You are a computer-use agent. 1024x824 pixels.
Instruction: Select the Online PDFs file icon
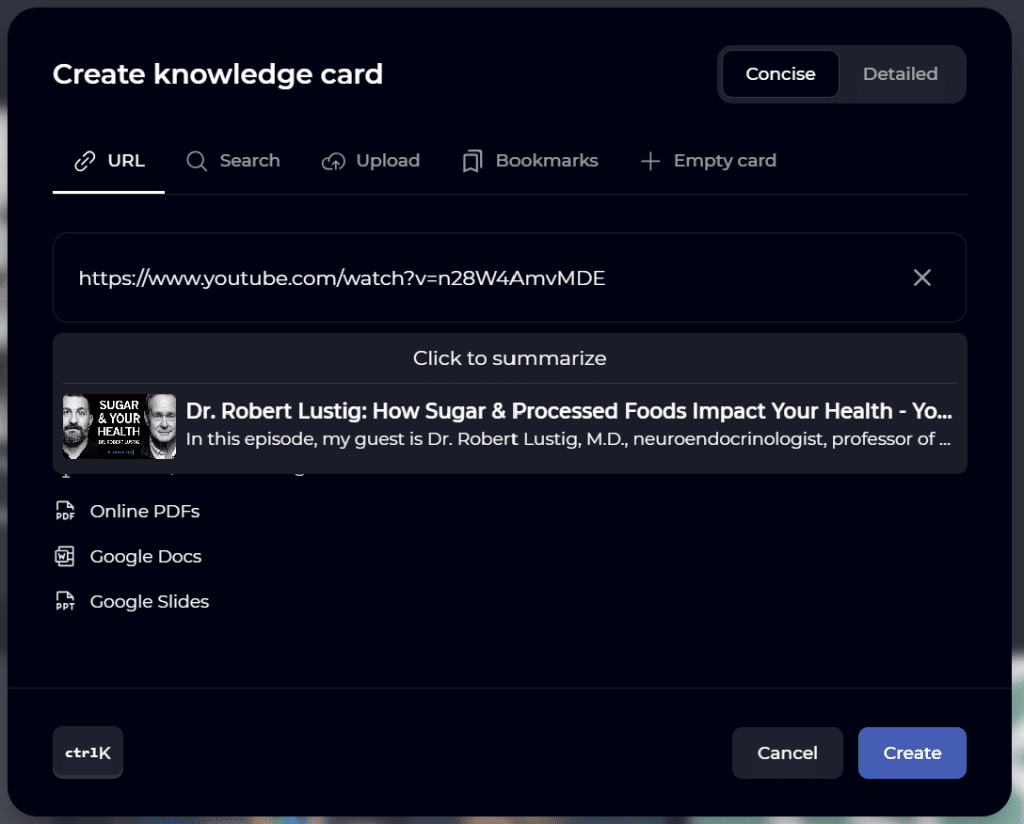[65, 511]
